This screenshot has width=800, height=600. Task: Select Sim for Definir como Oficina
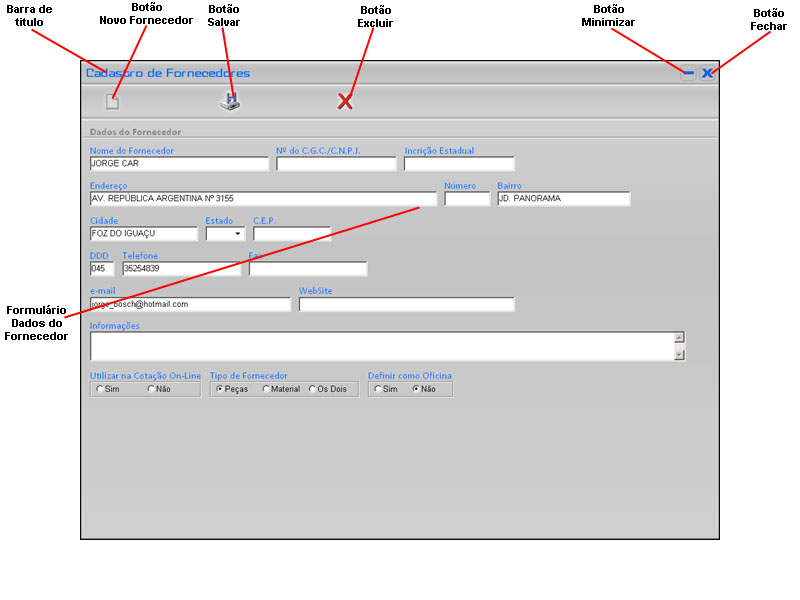[378, 389]
